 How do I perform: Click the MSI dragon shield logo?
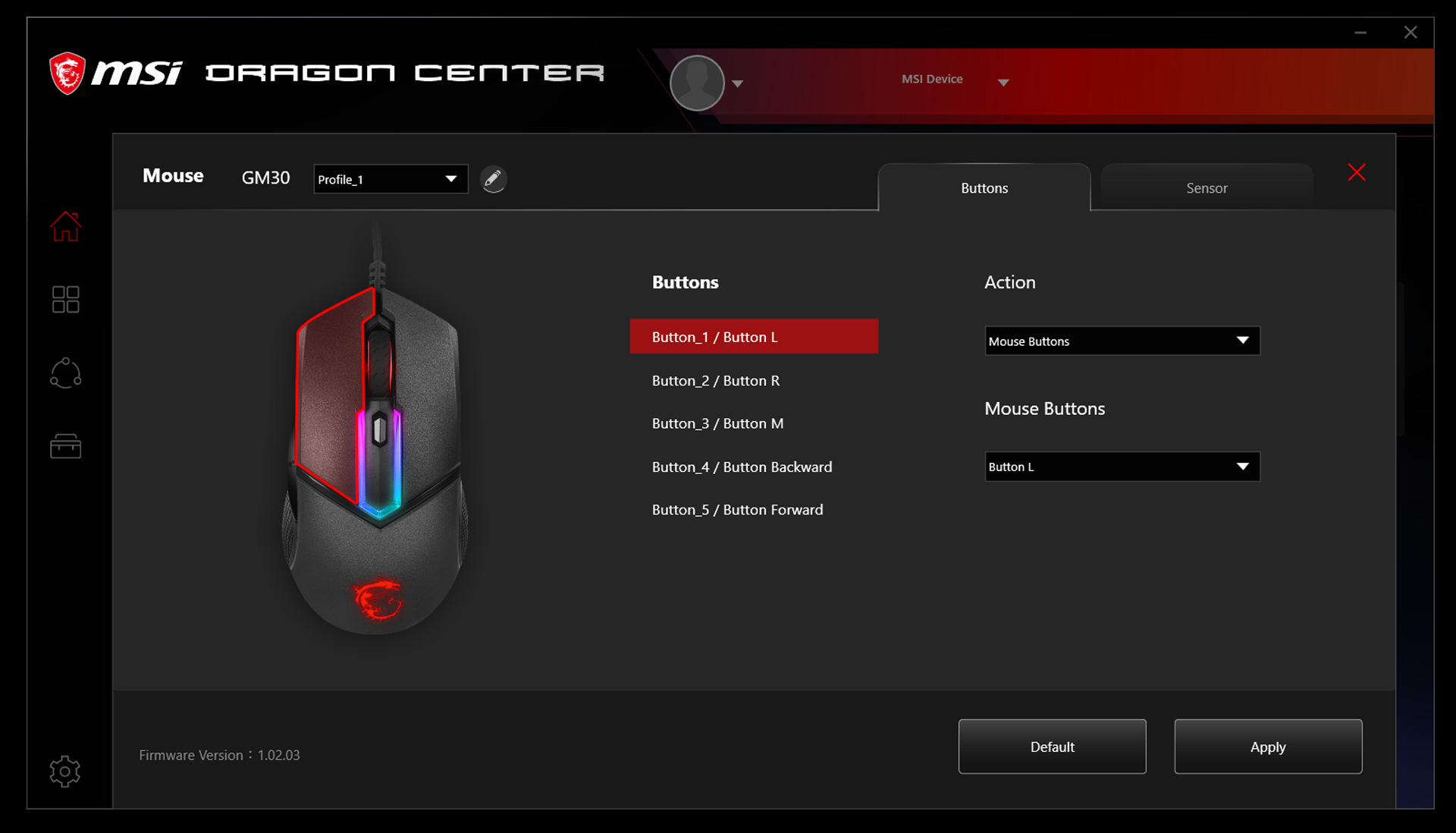[x=67, y=73]
